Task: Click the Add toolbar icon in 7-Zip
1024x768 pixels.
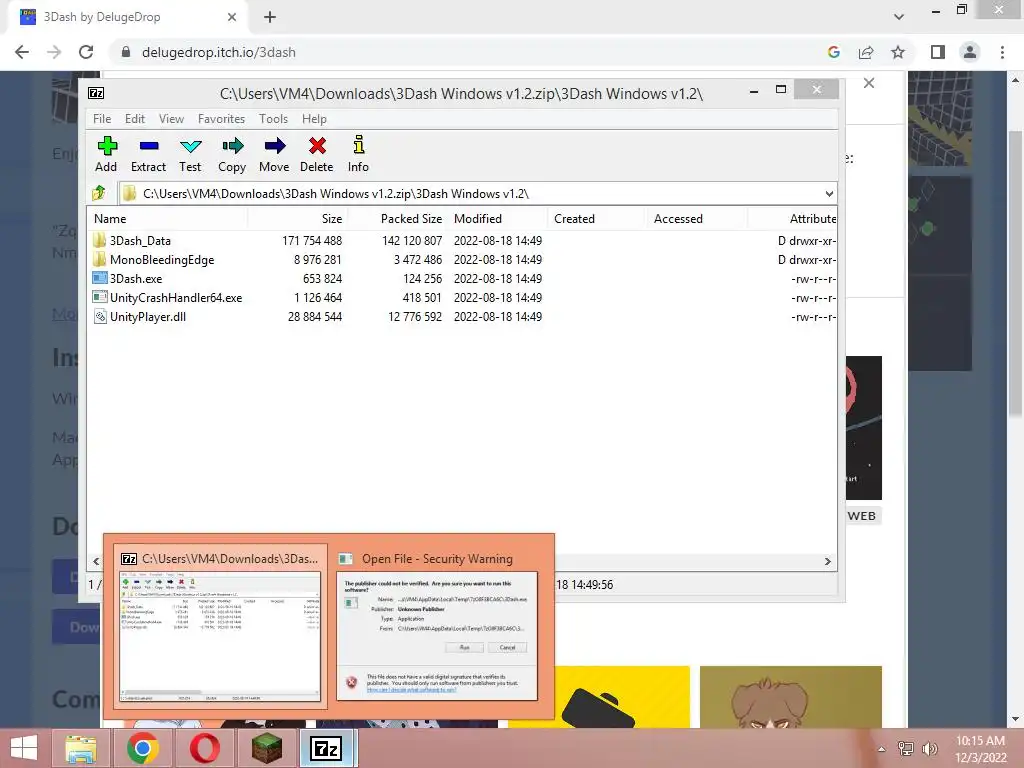Action: tap(106, 146)
